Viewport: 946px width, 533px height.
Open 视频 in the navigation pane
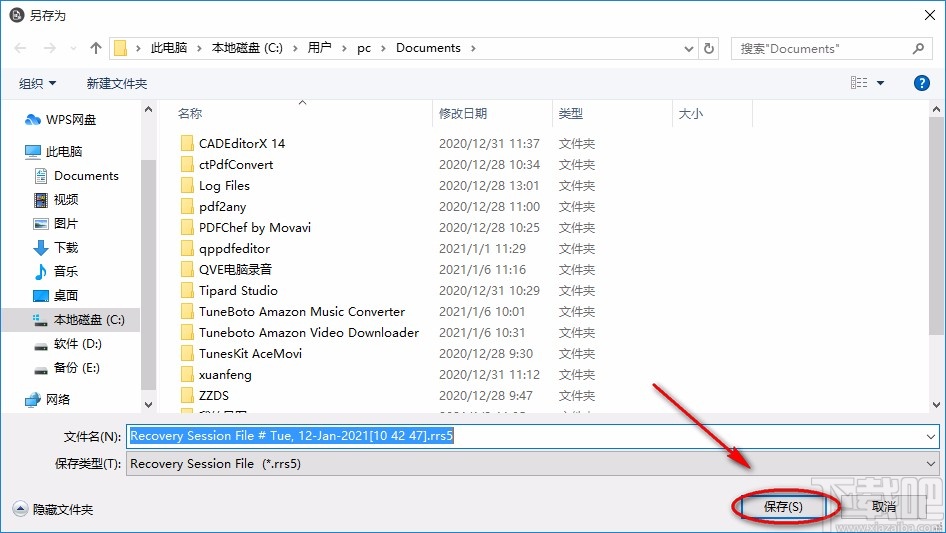56,200
